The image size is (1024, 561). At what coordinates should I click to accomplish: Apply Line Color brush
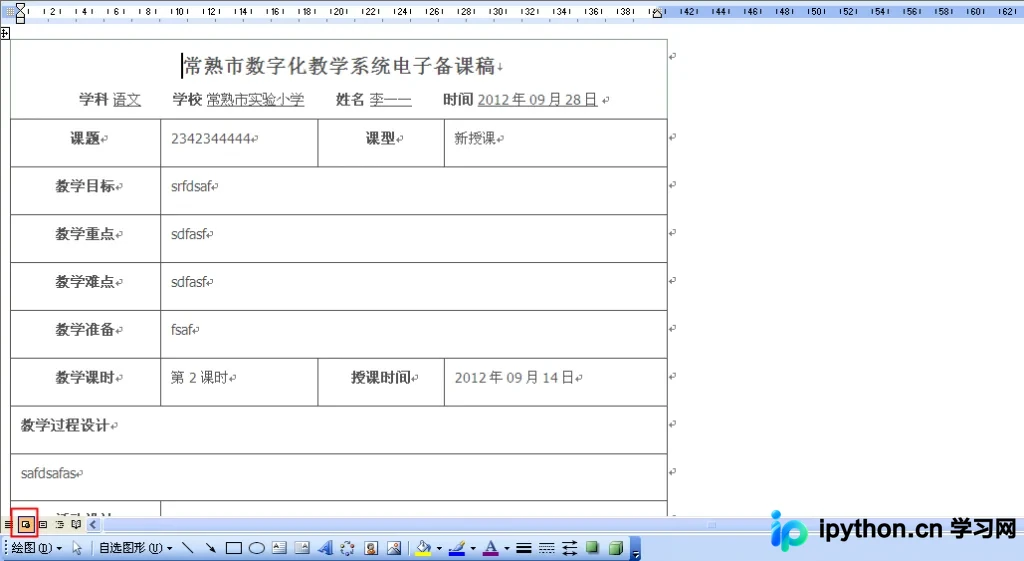pos(457,548)
